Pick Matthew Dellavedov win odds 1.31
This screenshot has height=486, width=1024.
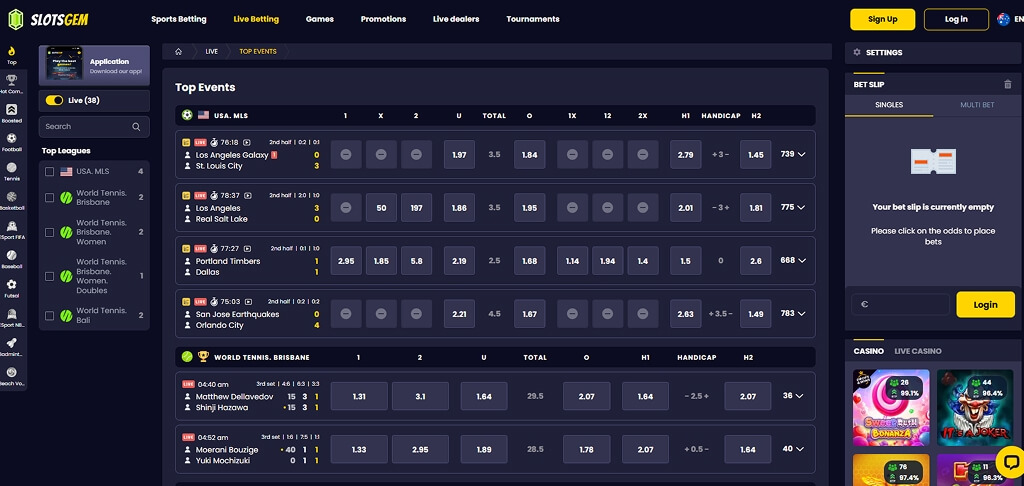[359, 397]
